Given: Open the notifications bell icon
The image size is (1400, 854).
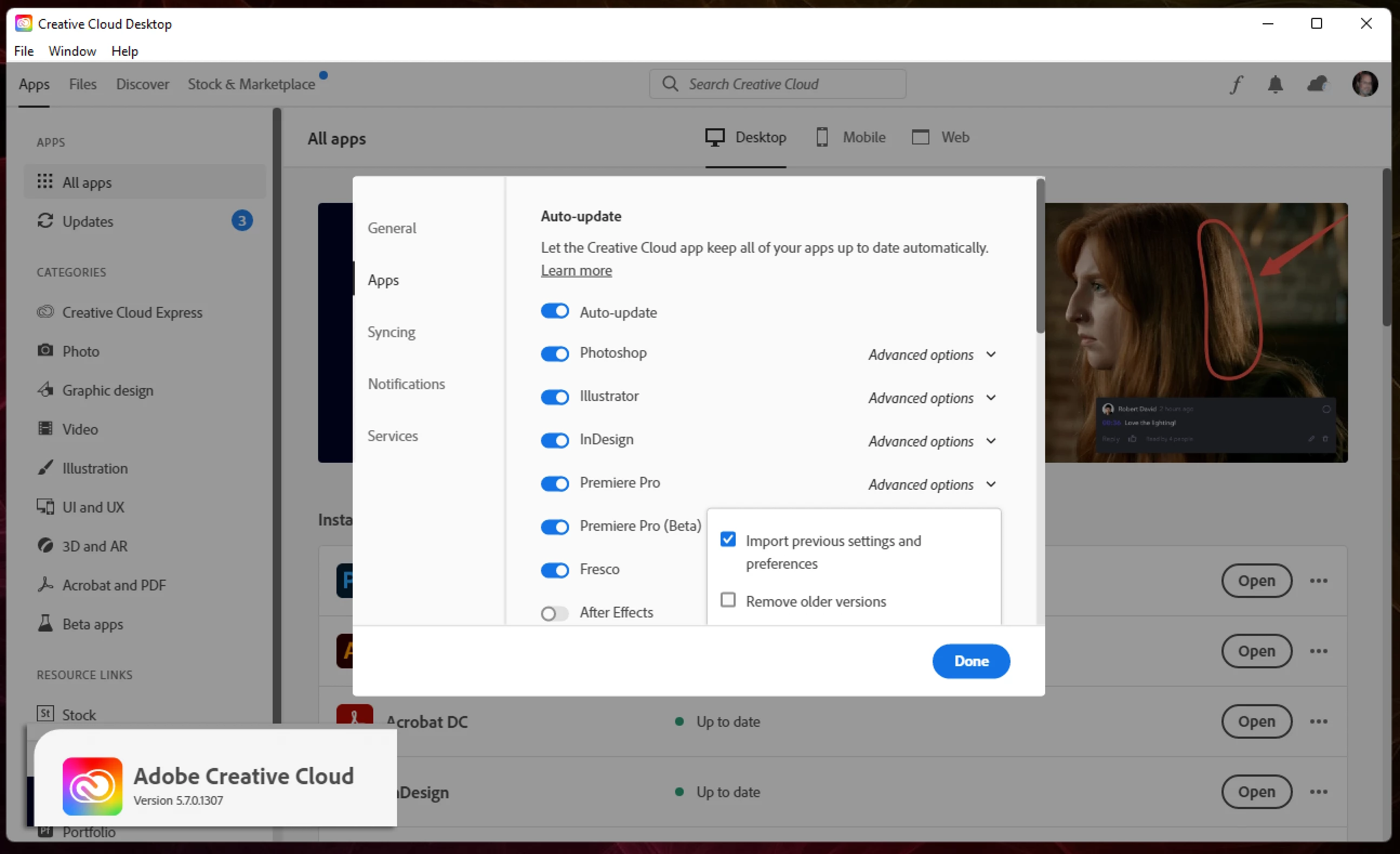Looking at the screenshot, I should point(1276,84).
